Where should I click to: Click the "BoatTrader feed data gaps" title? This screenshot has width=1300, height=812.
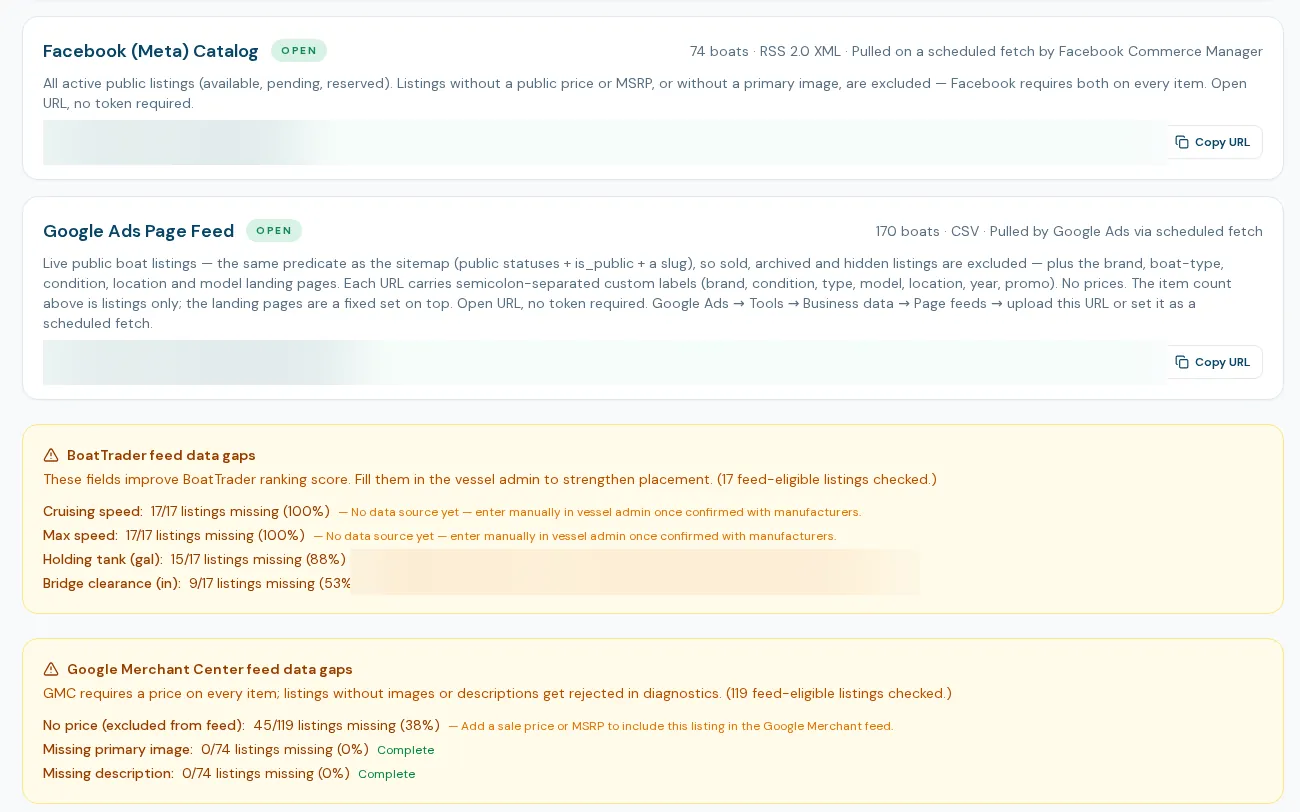tap(161, 455)
